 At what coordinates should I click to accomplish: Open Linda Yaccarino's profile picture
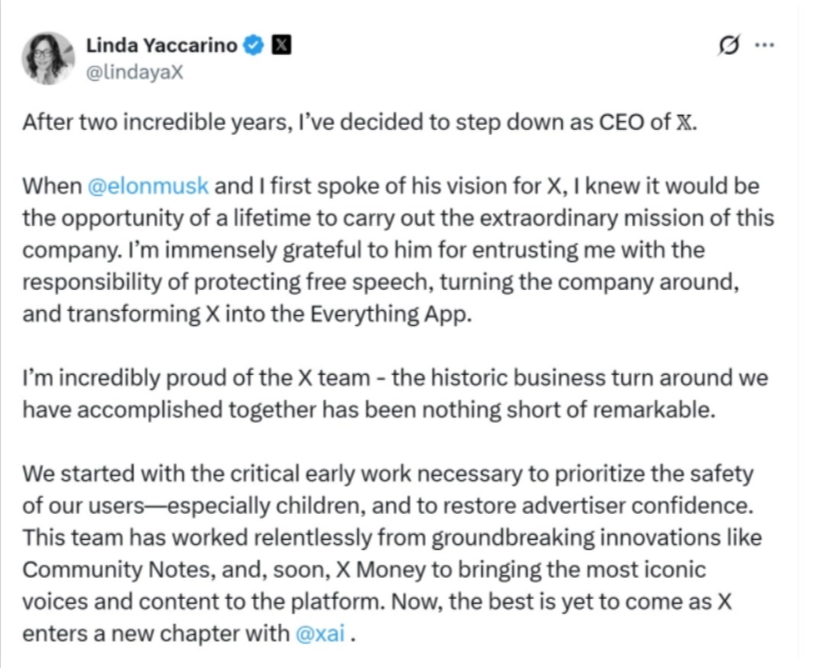pos(48,58)
